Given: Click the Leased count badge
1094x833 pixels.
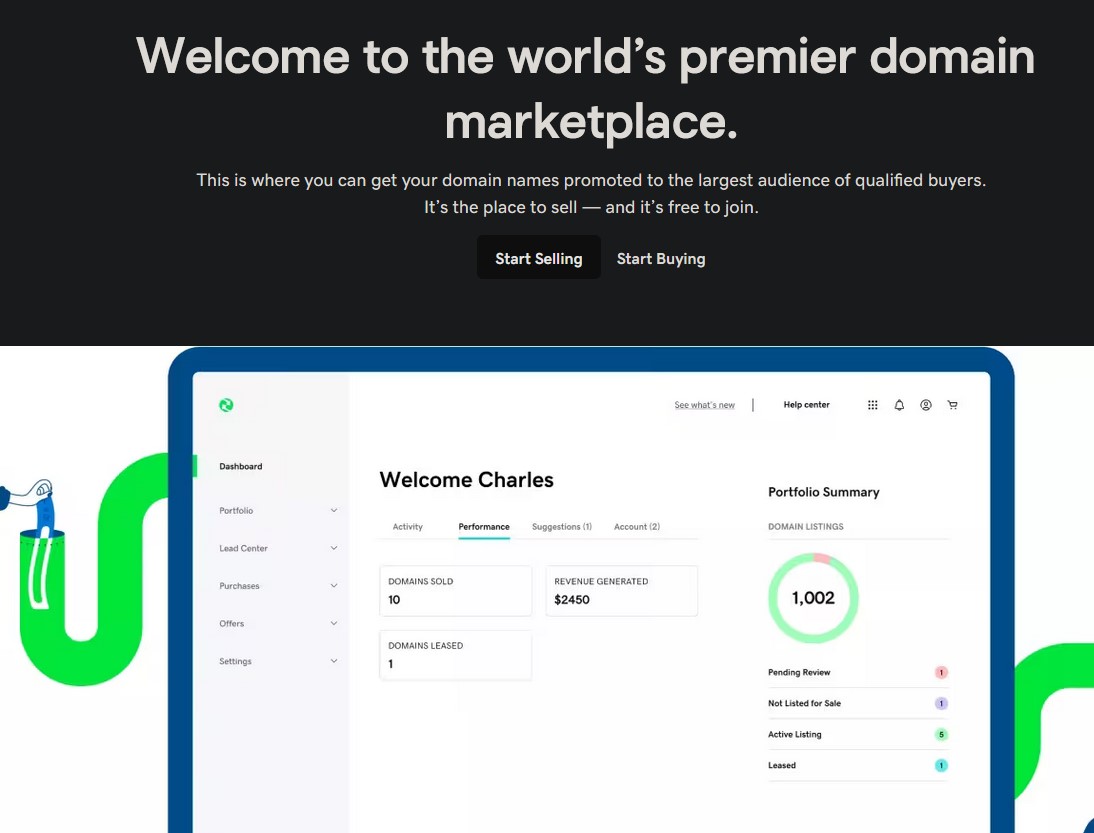Looking at the screenshot, I should click(941, 766).
